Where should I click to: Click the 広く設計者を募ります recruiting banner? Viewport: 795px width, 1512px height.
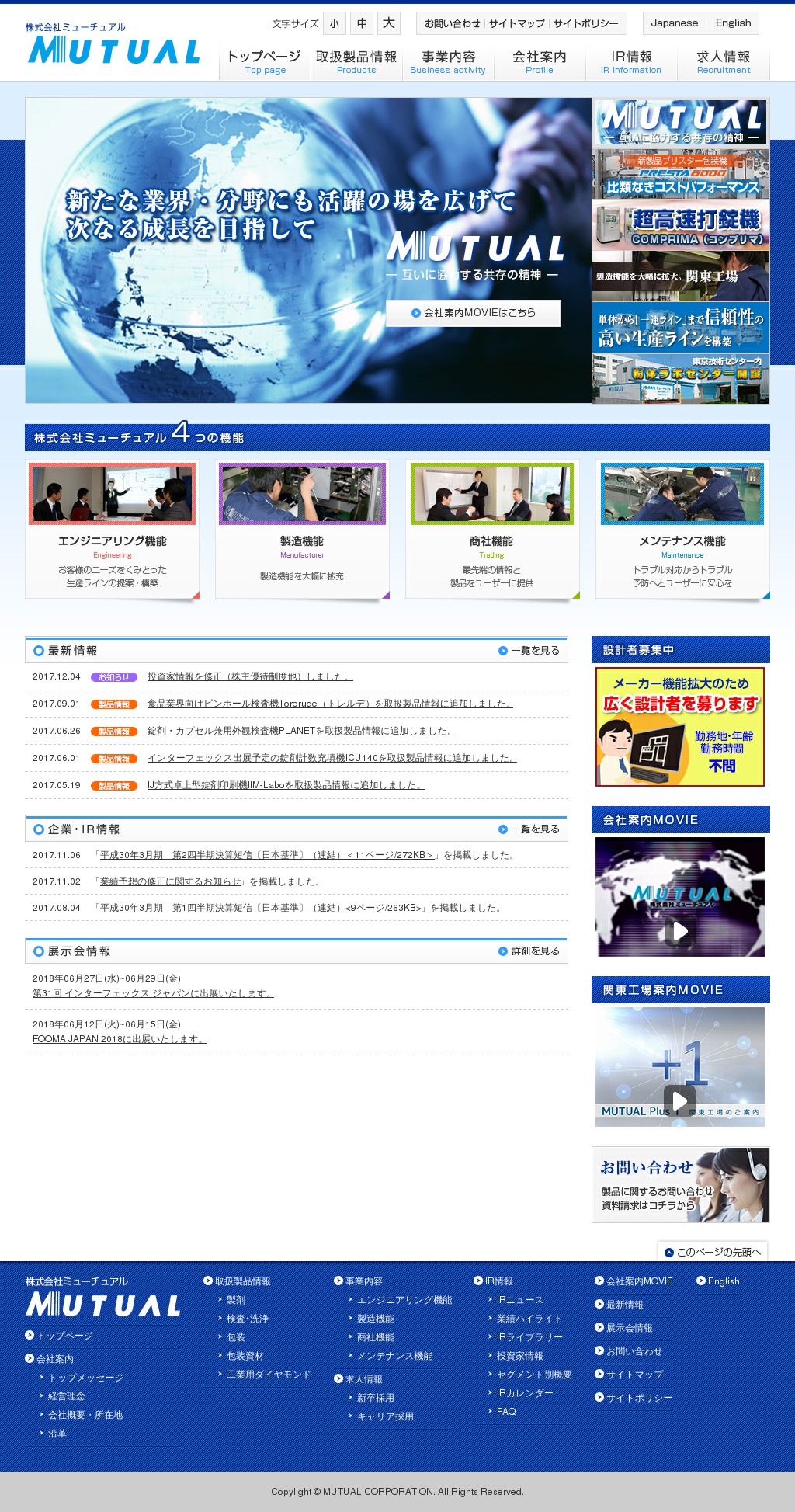680,727
